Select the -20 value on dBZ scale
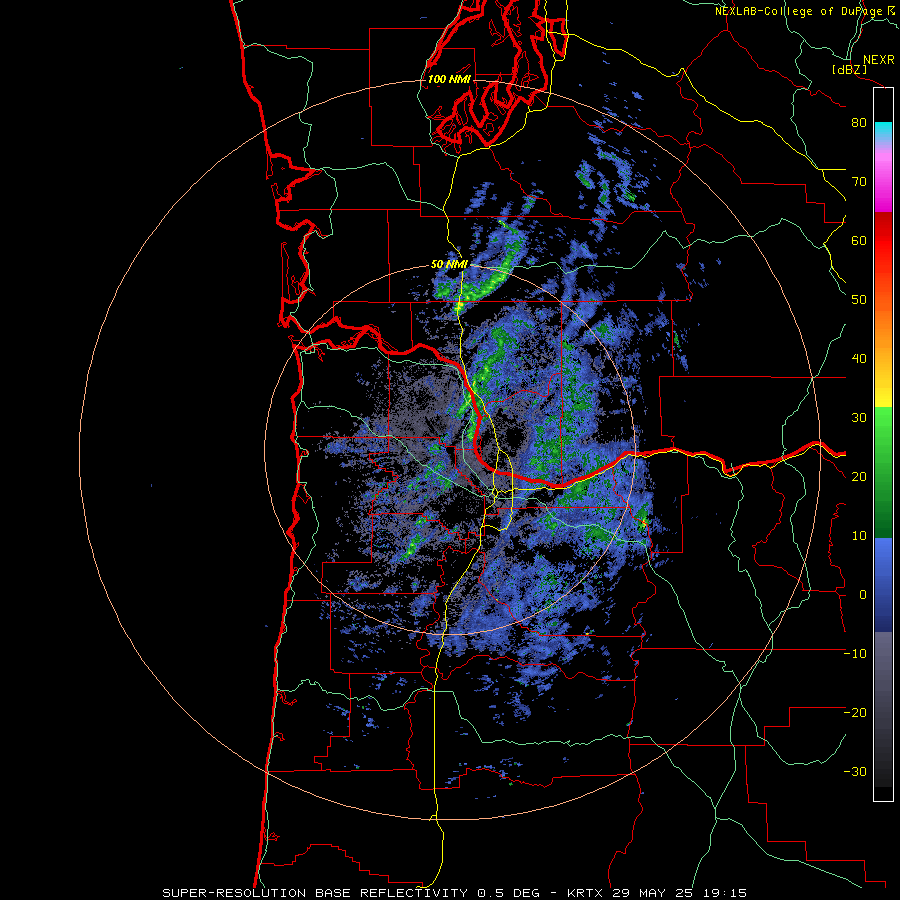The width and height of the screenshot is (900, 900). pos(855,713)
